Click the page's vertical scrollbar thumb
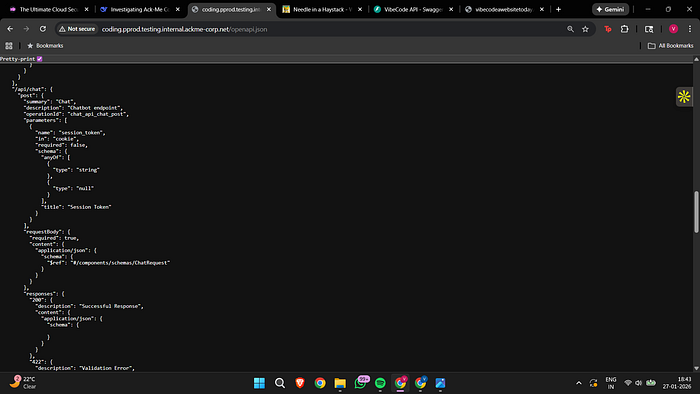This screenshot has height=394, width=700. click(x=696, y=212)
